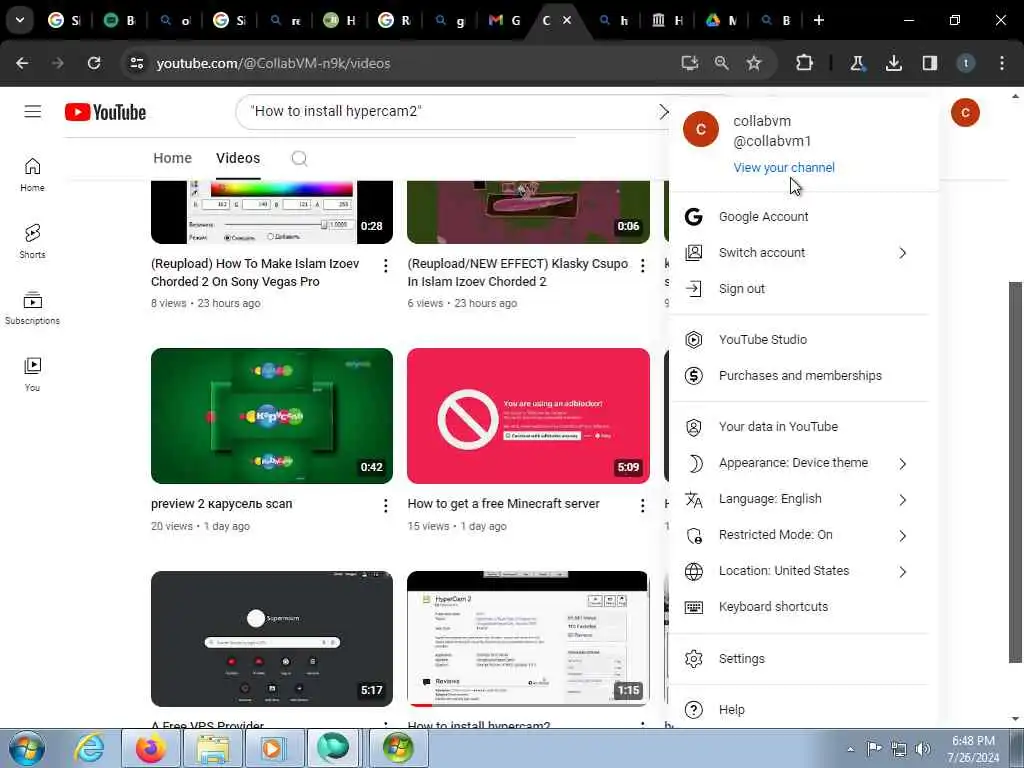Open the Free VPS Provider video thumbnail
The height and width of the screenshot is (768, 1024).
point(272,639)
